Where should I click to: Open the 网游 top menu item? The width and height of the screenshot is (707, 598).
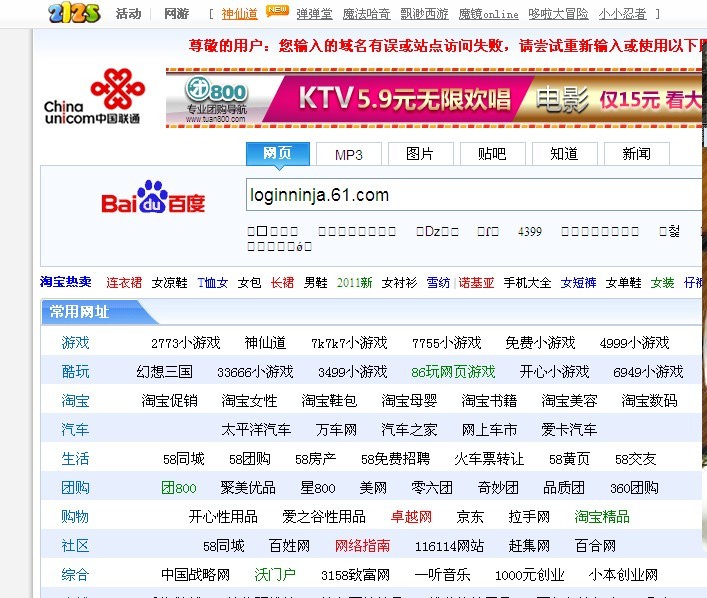click(x=176, y=14)
